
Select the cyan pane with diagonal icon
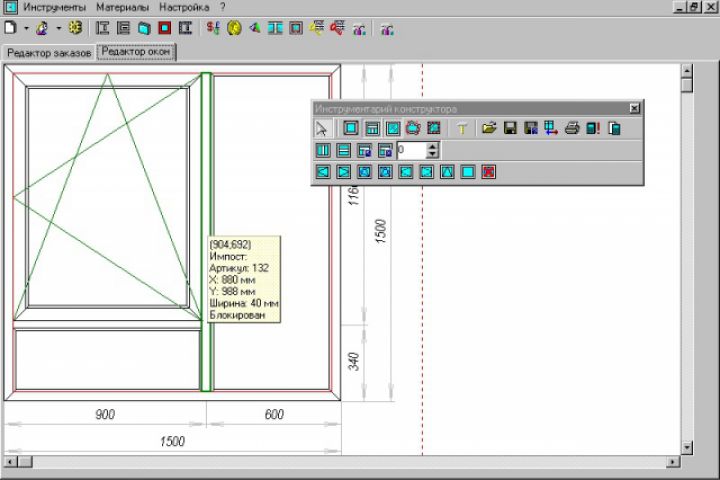click(x=393, y=128)
